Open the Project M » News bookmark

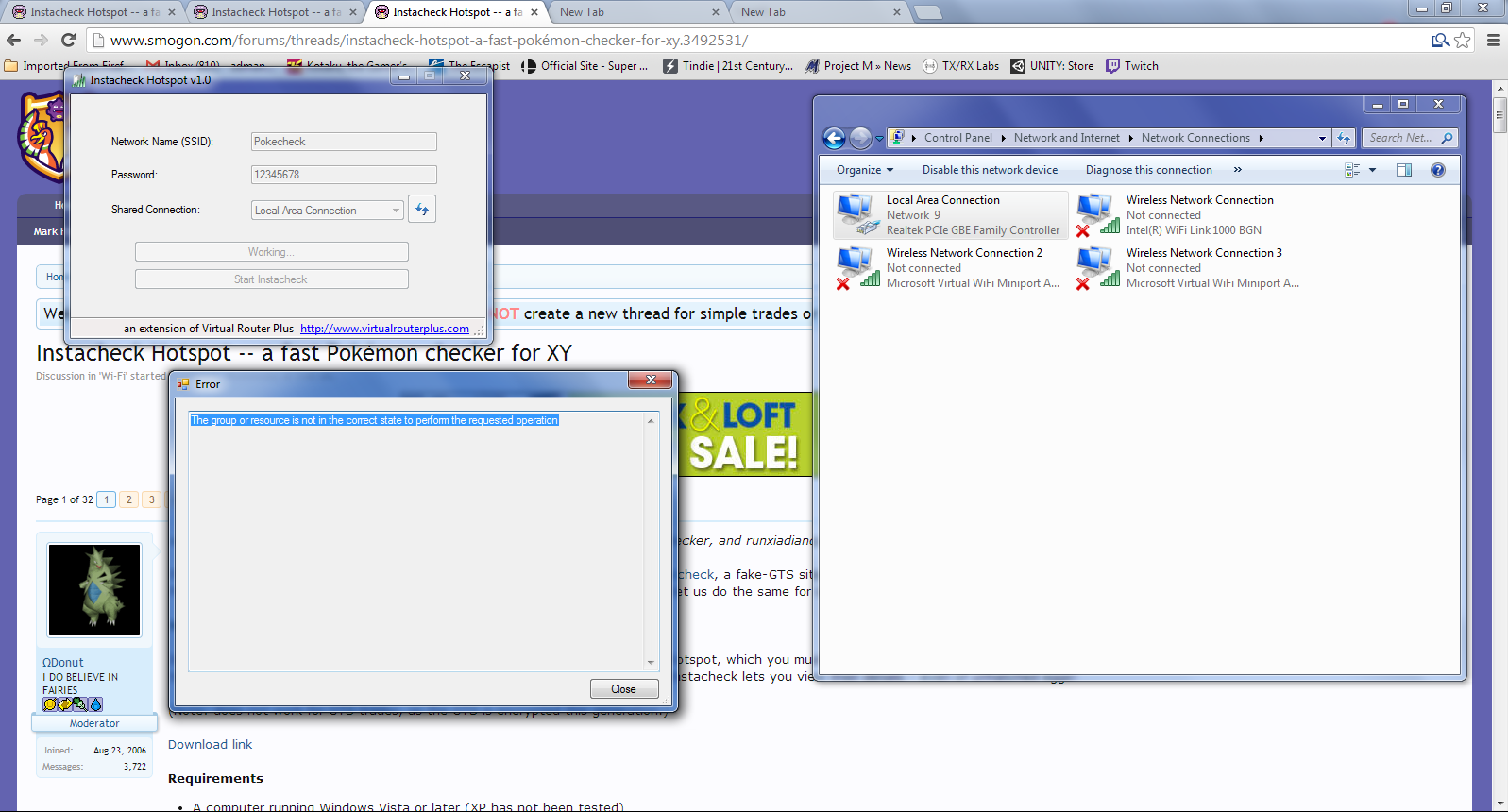click(x=857, y=66)
